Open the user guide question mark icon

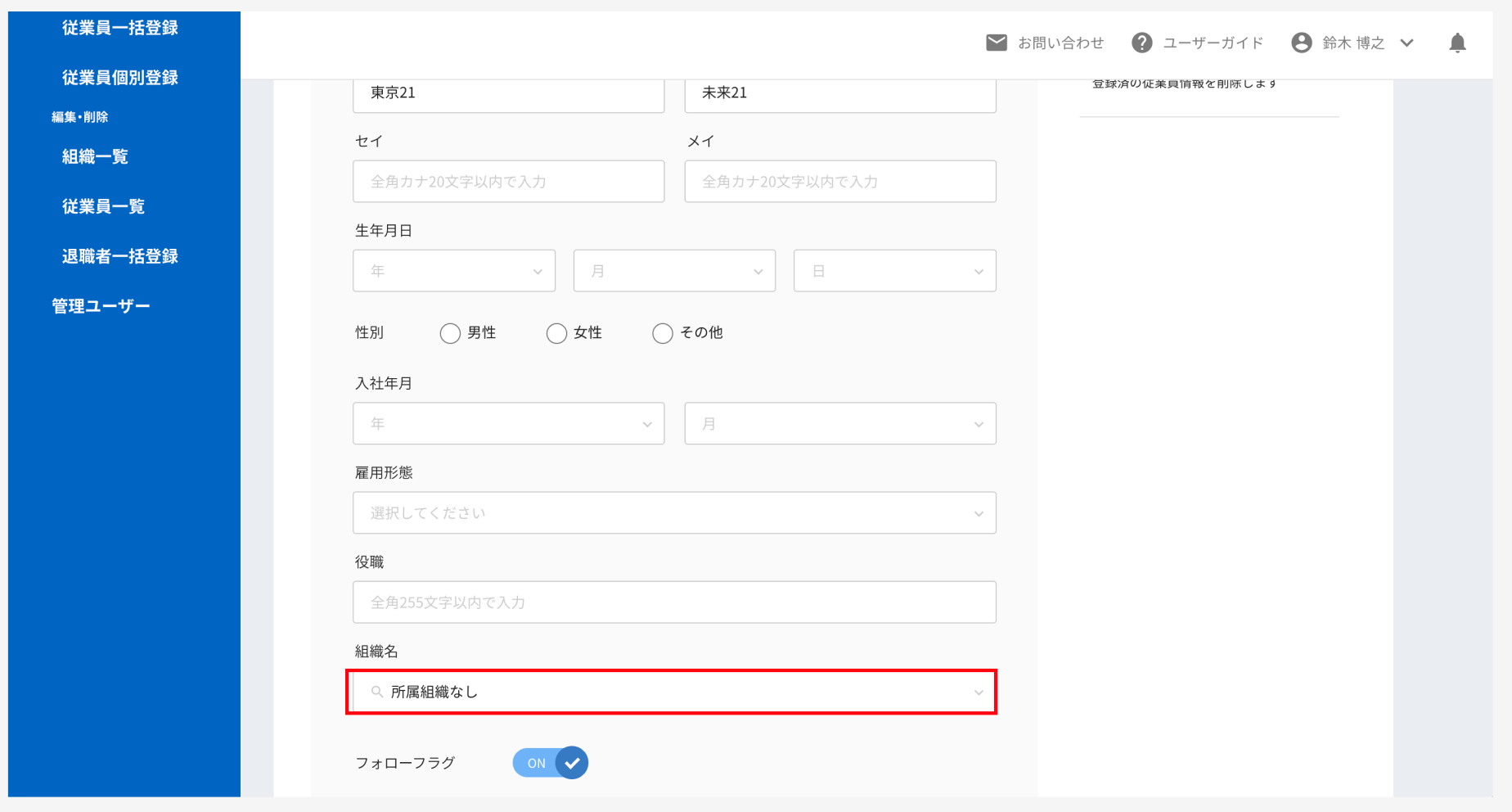pyautogui.click(x=1141, y=43)
